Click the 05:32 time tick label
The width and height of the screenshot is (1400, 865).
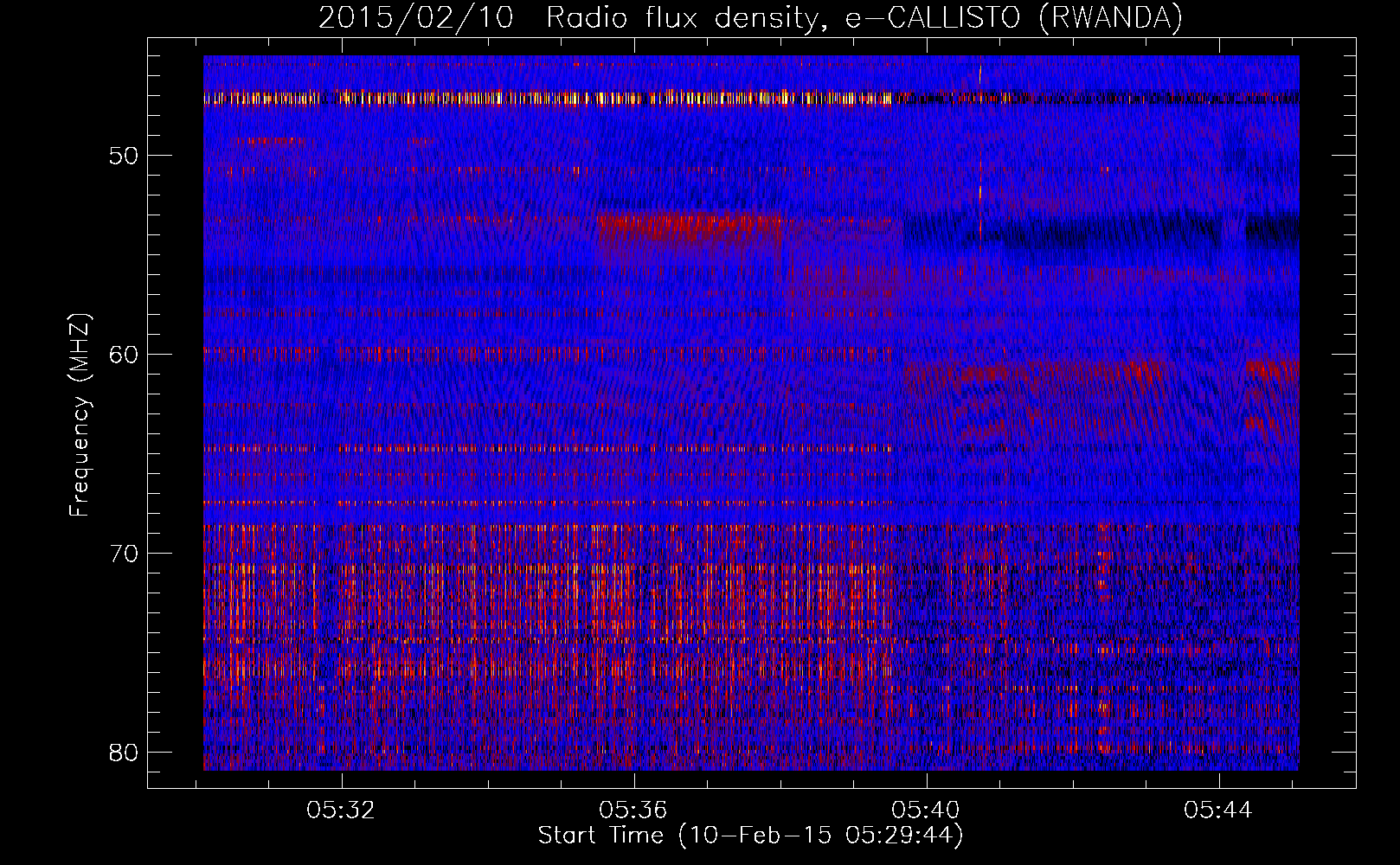pos(341,810)
